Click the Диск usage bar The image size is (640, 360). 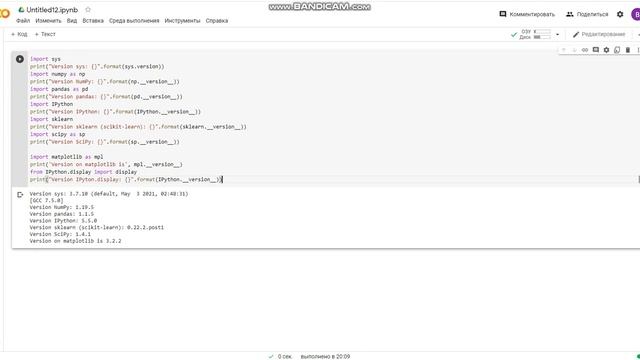tap(542, 37)
